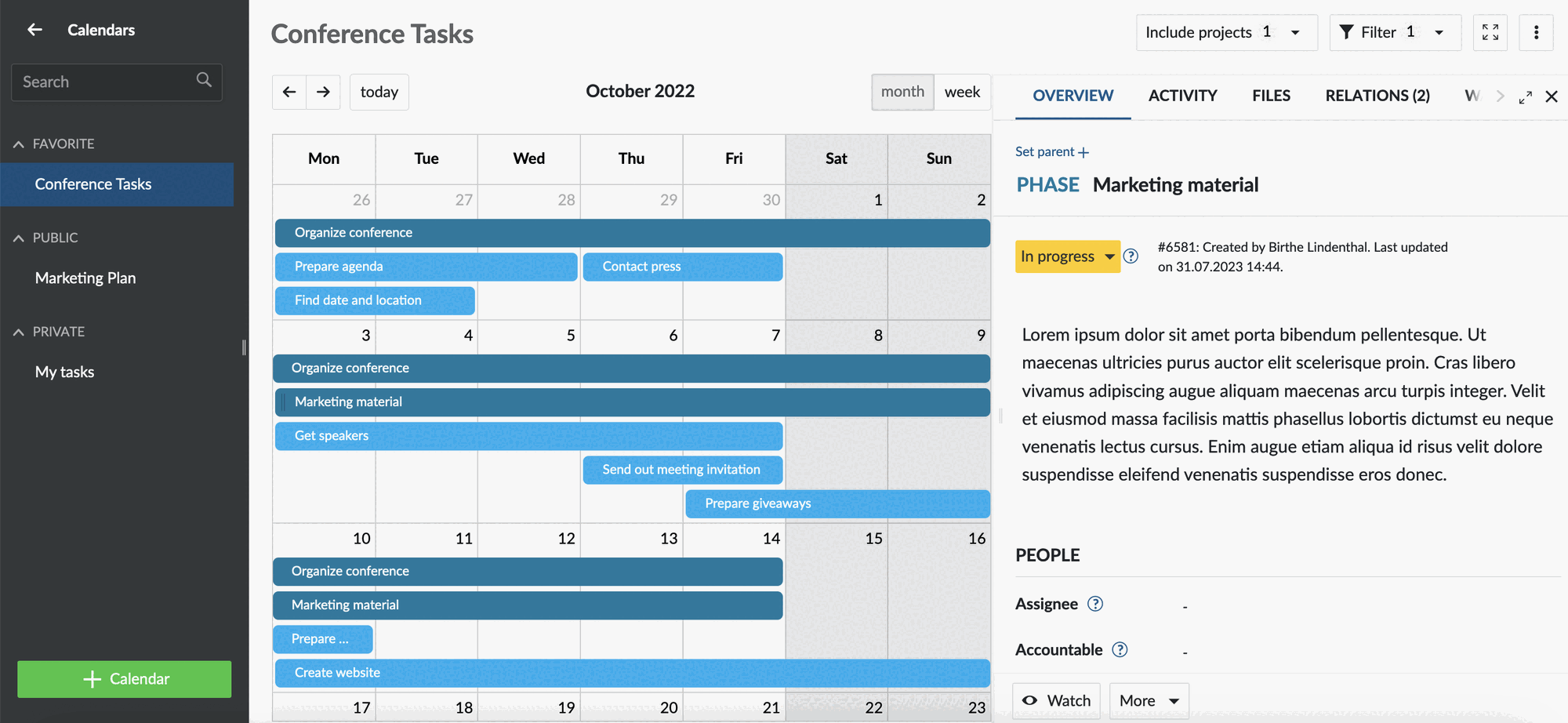Click the PHASE type label
Screen dimensions: 1568x723
1047,185
